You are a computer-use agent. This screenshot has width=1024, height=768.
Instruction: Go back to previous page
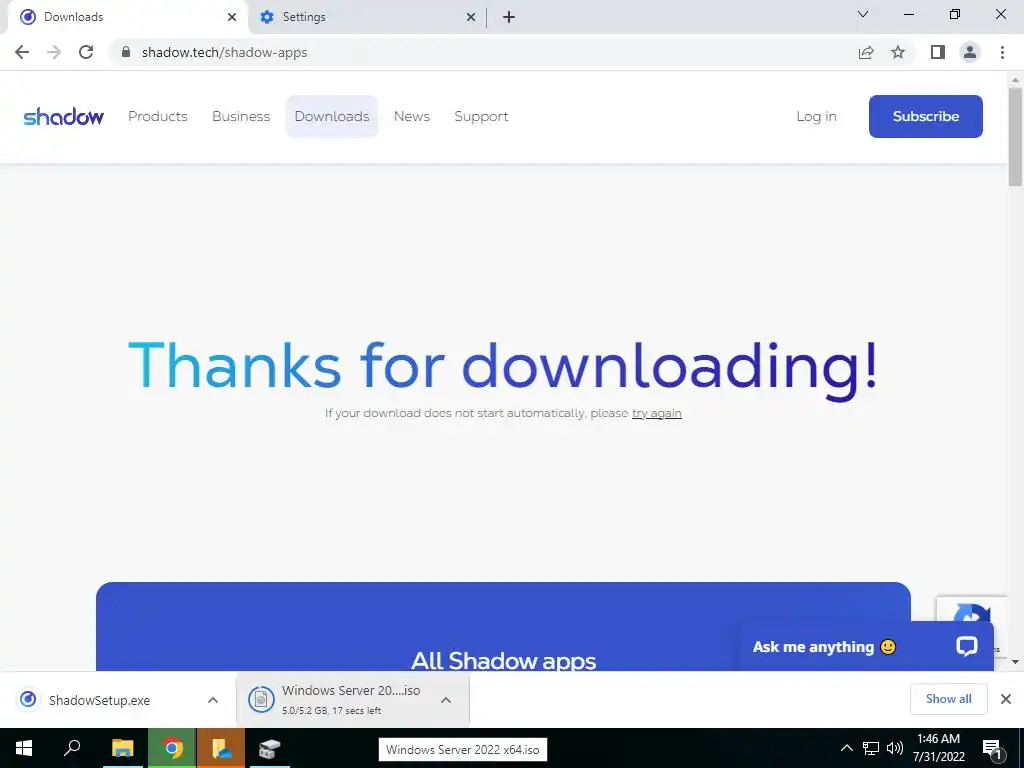click(22, 52)
